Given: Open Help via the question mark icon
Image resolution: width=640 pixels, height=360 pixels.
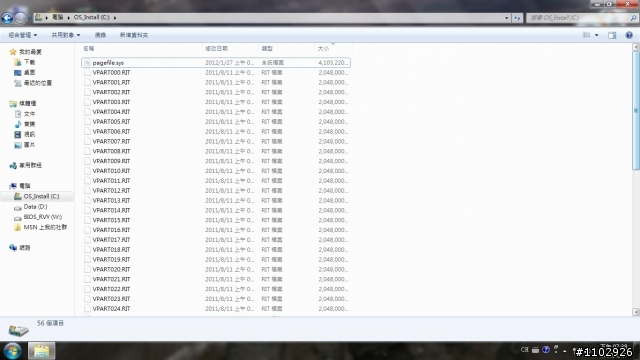Looking at the screenshot, I should (629, 36).
